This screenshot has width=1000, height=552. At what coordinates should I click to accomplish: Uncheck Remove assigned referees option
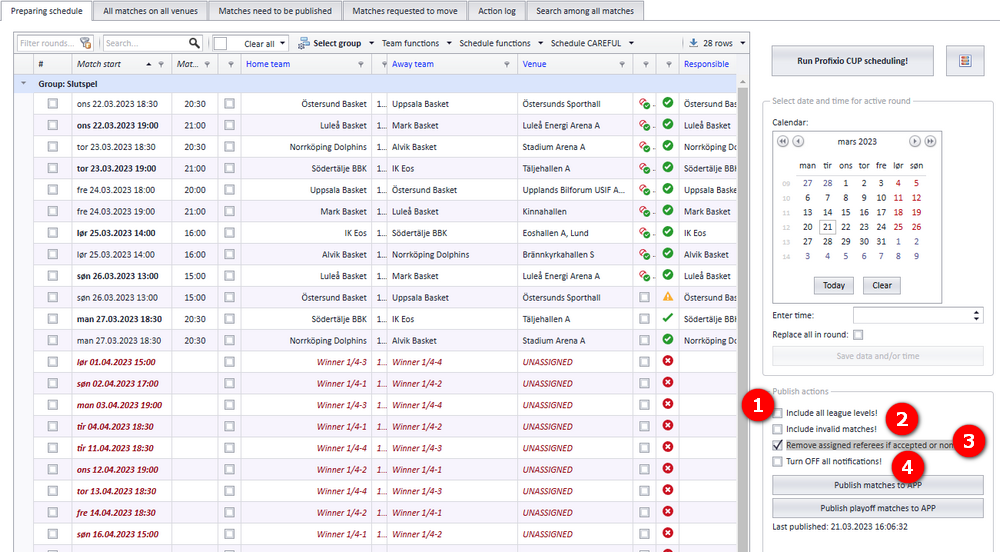[777, 445]
